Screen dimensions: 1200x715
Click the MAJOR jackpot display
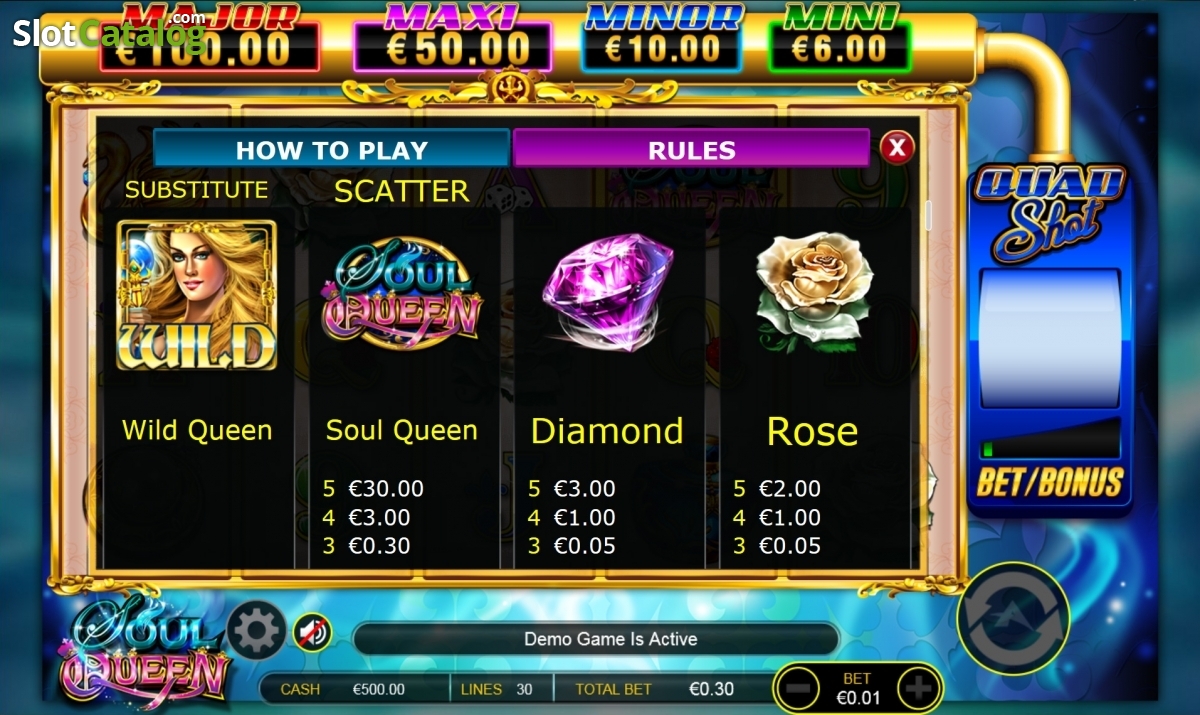[210, 40]
